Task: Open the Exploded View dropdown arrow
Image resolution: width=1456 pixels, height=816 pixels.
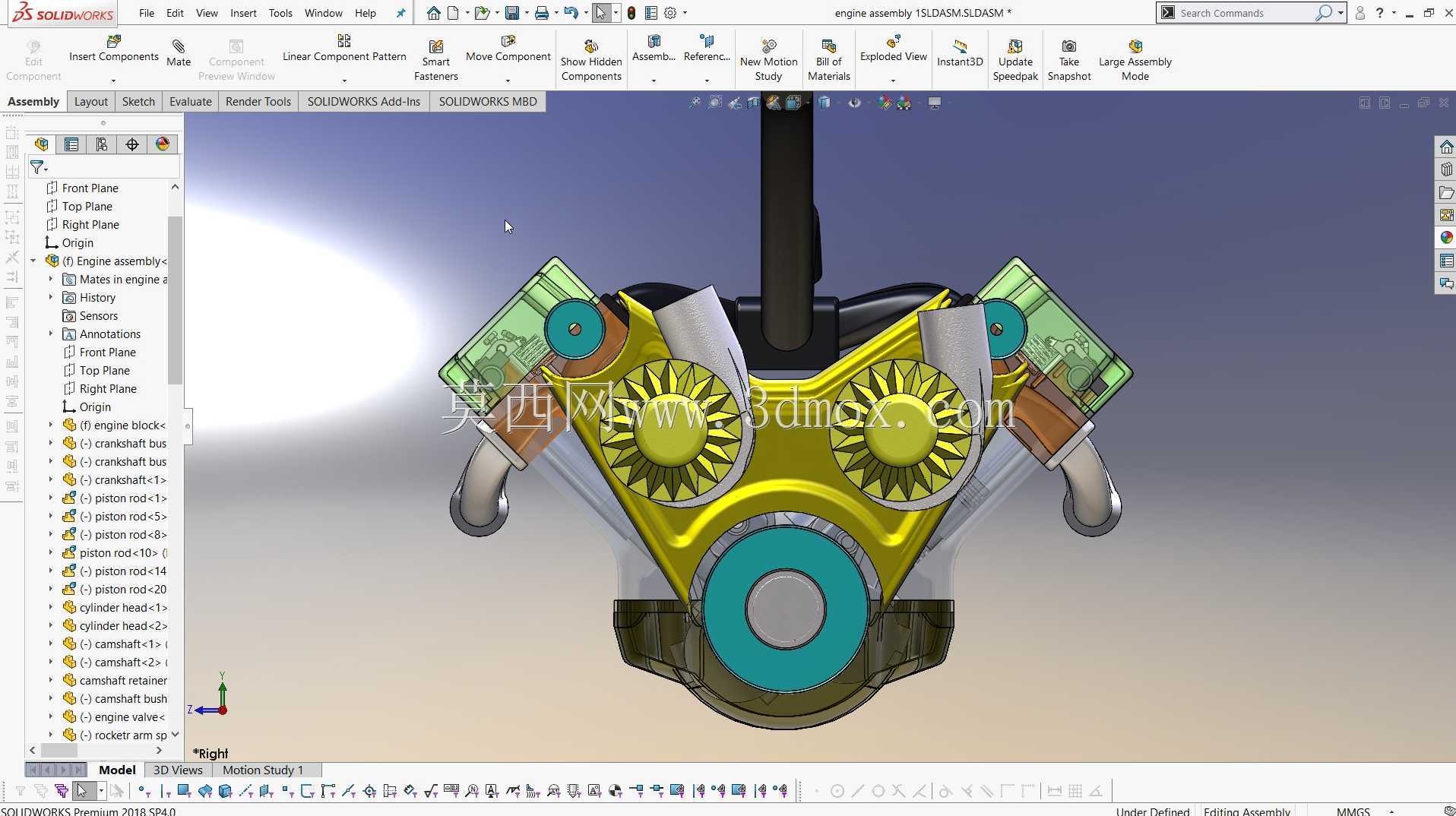Action: point(893,80)
